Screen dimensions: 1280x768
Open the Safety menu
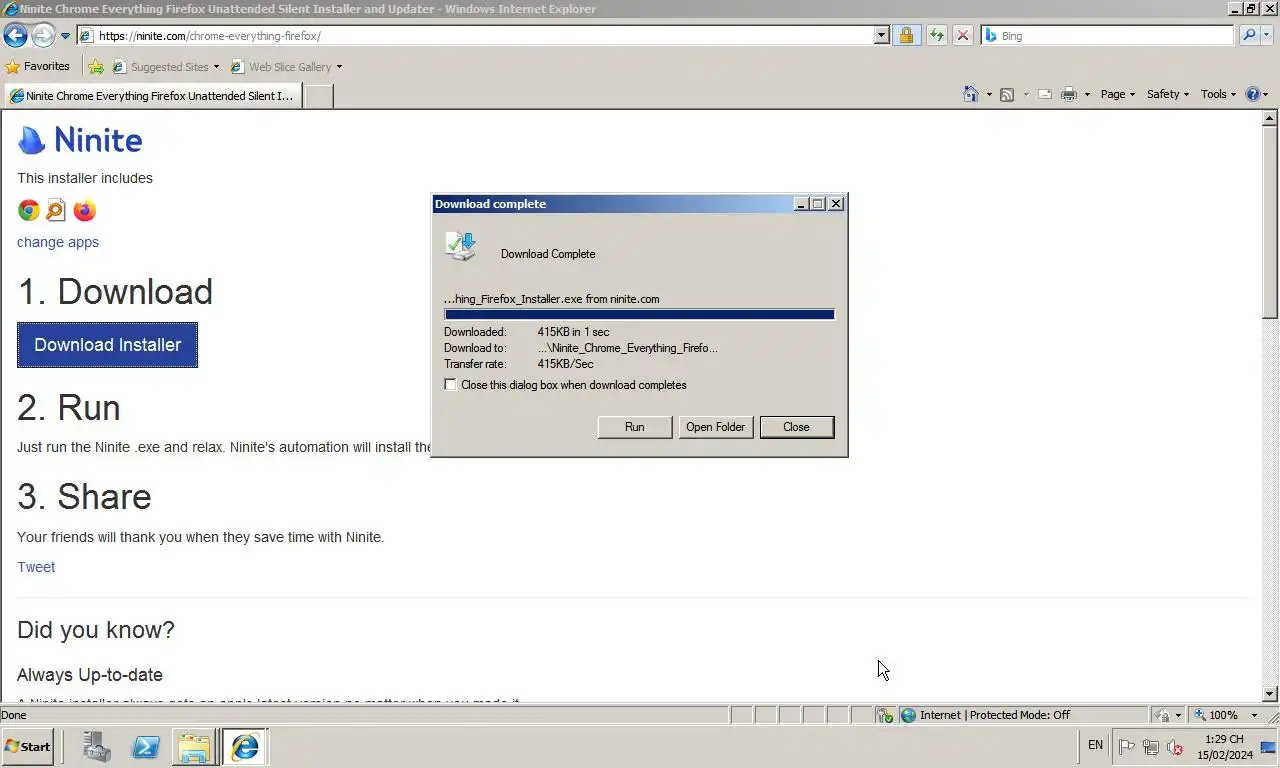click(x=1167, y=94)
